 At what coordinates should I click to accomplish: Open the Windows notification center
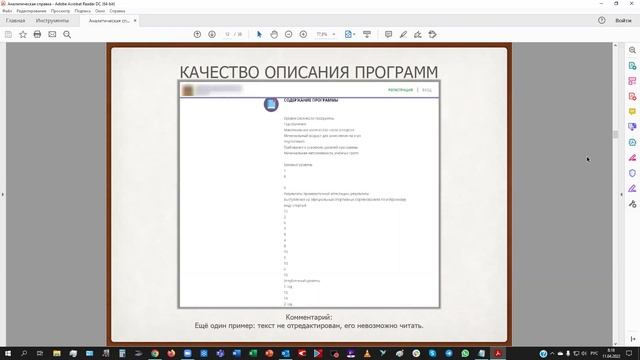tap(629, 353)
